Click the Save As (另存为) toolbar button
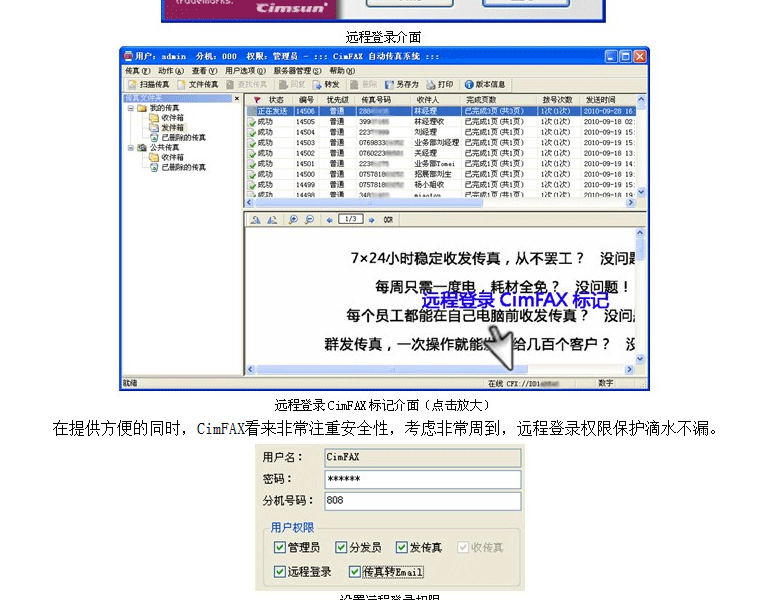The width and height of the screenshot is (760, 600). [401, 85]
